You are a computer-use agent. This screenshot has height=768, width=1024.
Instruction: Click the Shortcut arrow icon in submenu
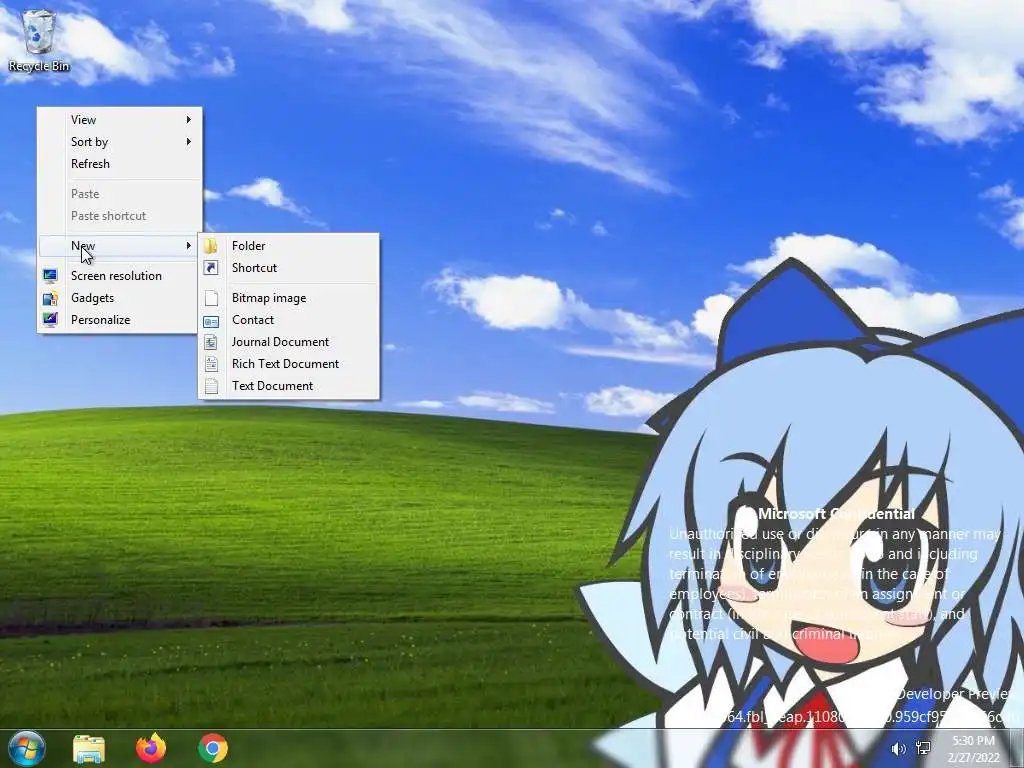coord(211,268)
